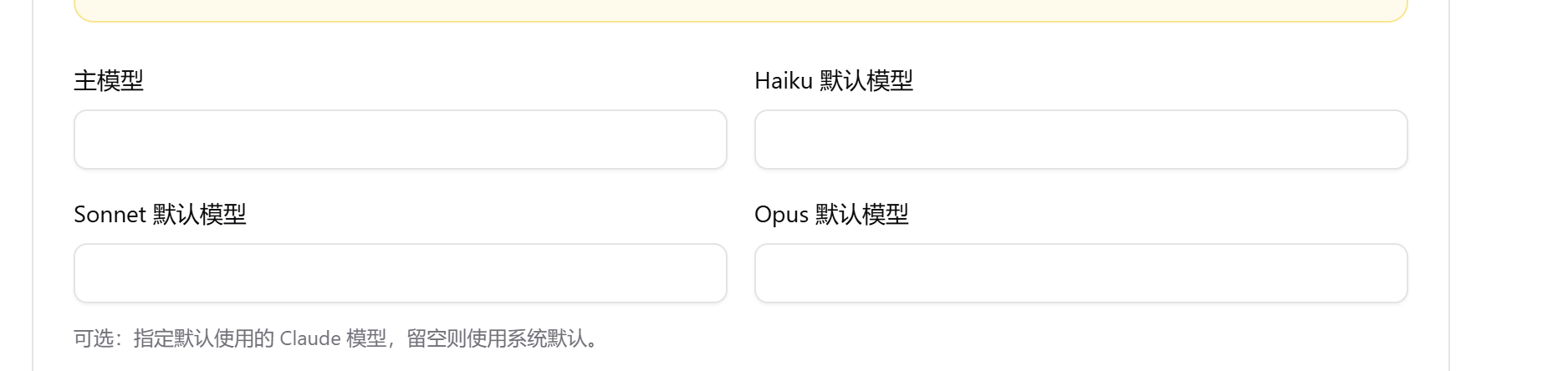Click the blank box beneath Sonnet 默认模型

tap(400, 273)
